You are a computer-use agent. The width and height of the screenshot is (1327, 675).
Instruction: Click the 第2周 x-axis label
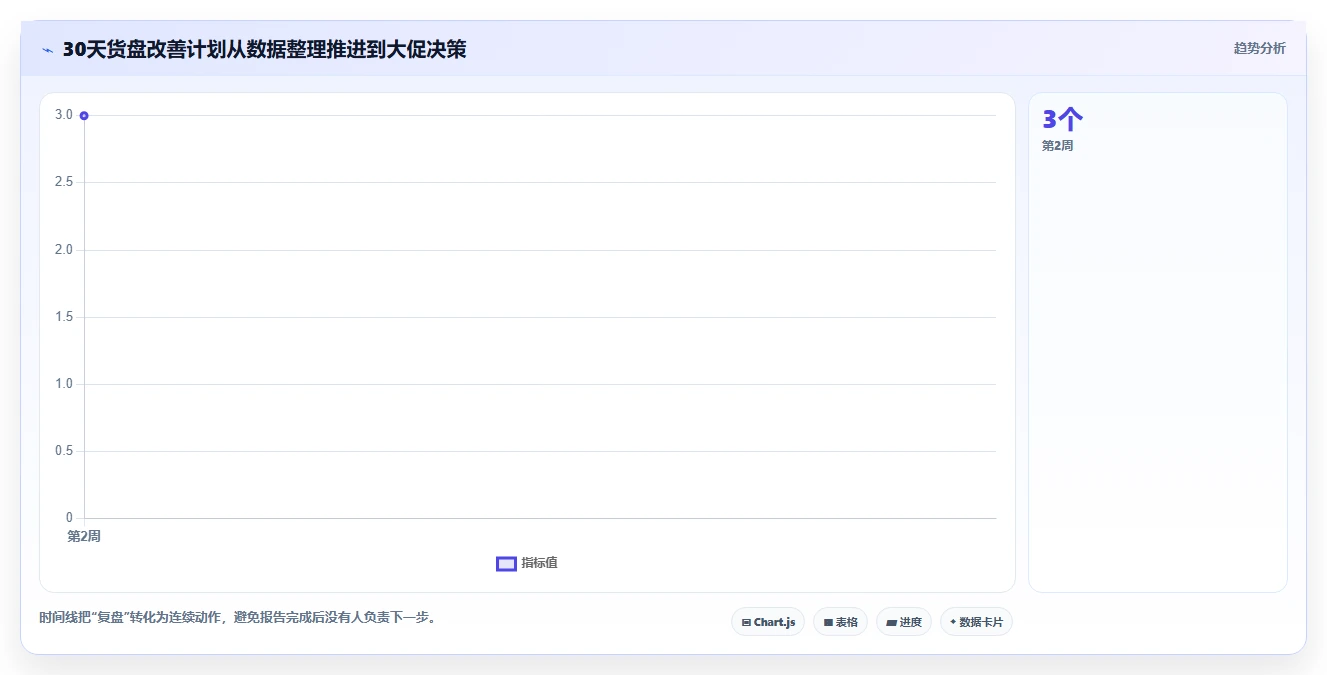click(84, 536)
